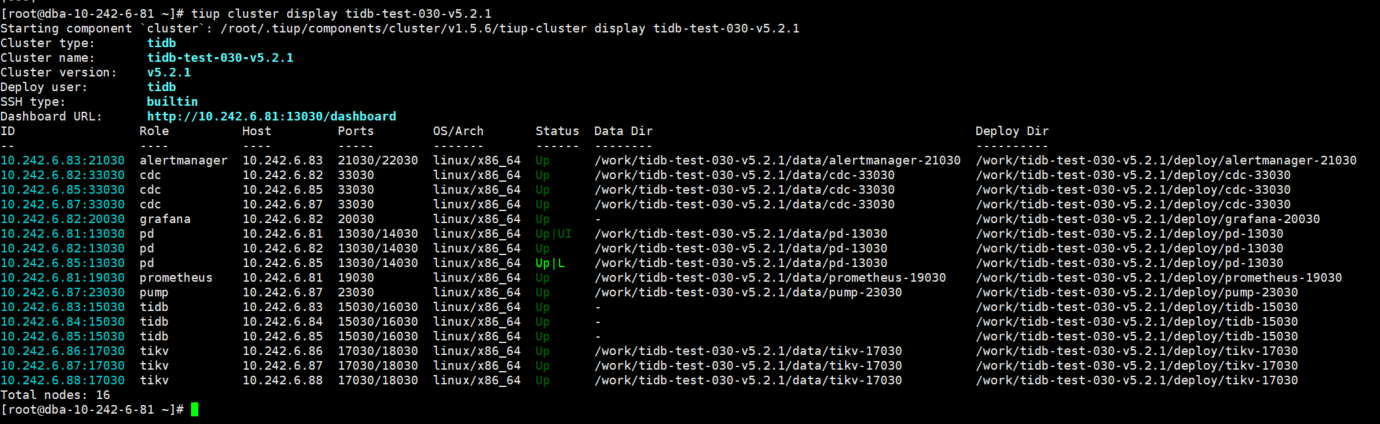Click the OS/Arch column header
Screen dimensions: 1380x424
(x=459, y=131)
